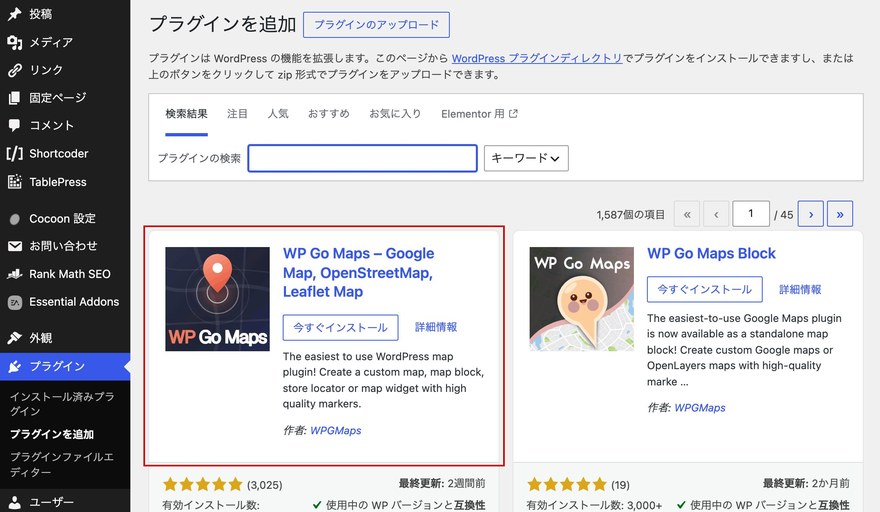Image resolution: width=880 pixels, height=512 pixels.
Task: Click the Cocoon 設定 circle icon
Action: tap(15, 219)
